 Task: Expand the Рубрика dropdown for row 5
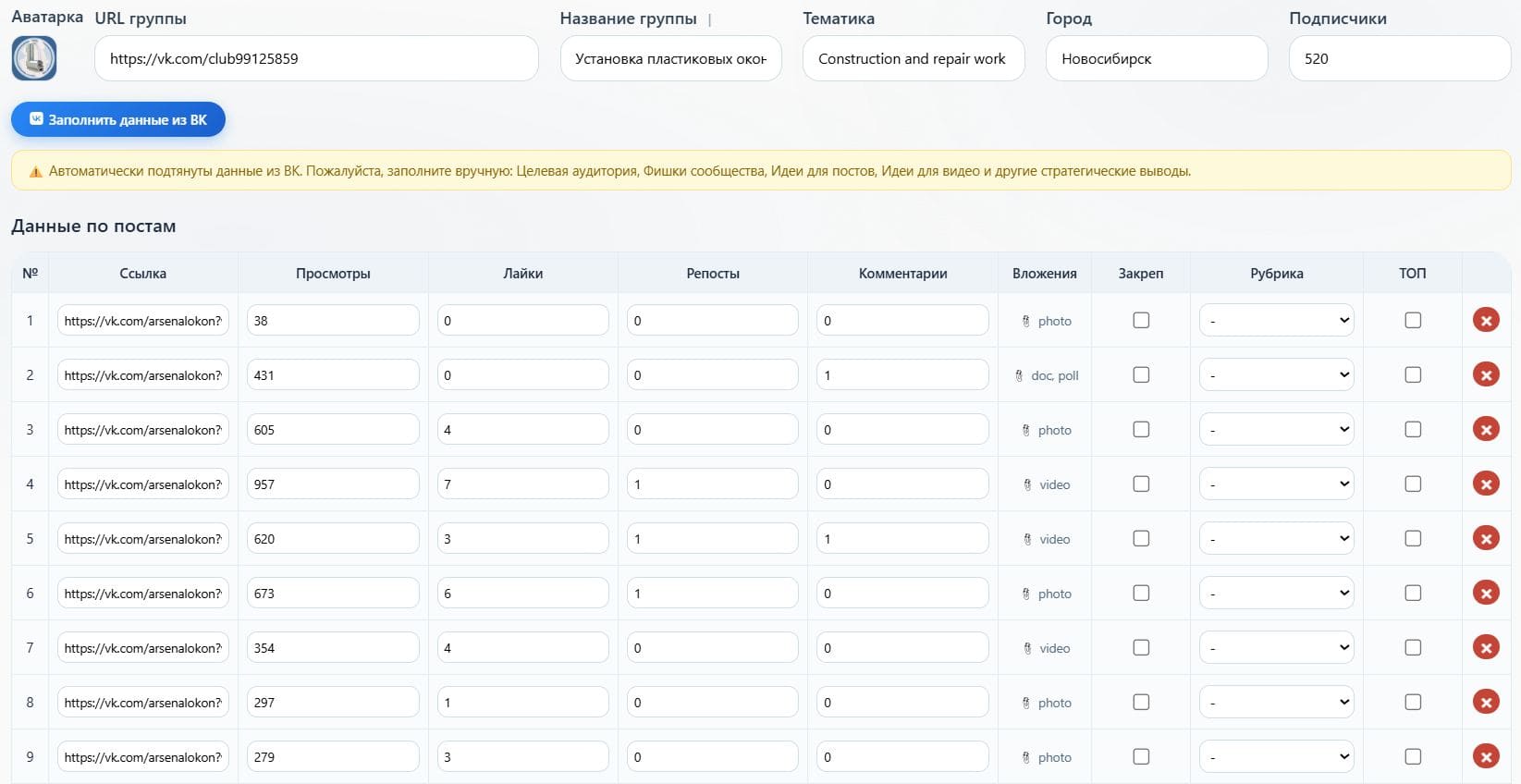point(1277,538)
